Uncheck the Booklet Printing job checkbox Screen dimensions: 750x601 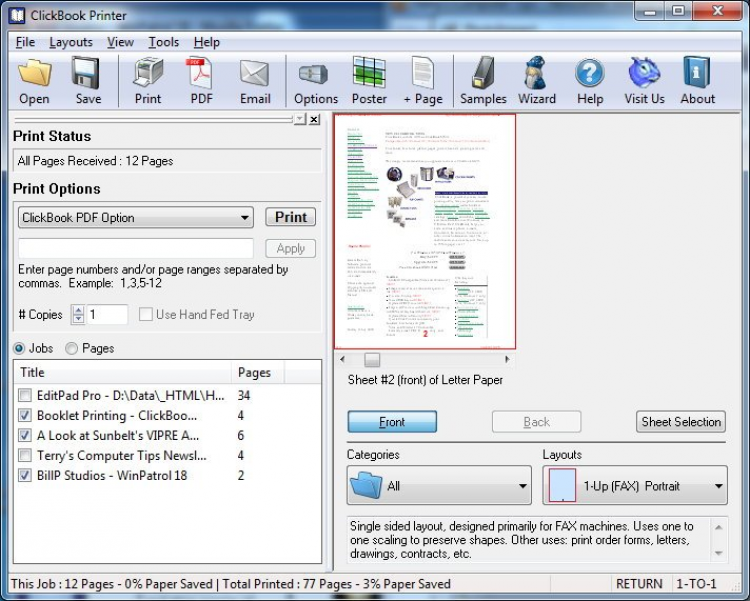pos(25,415)
